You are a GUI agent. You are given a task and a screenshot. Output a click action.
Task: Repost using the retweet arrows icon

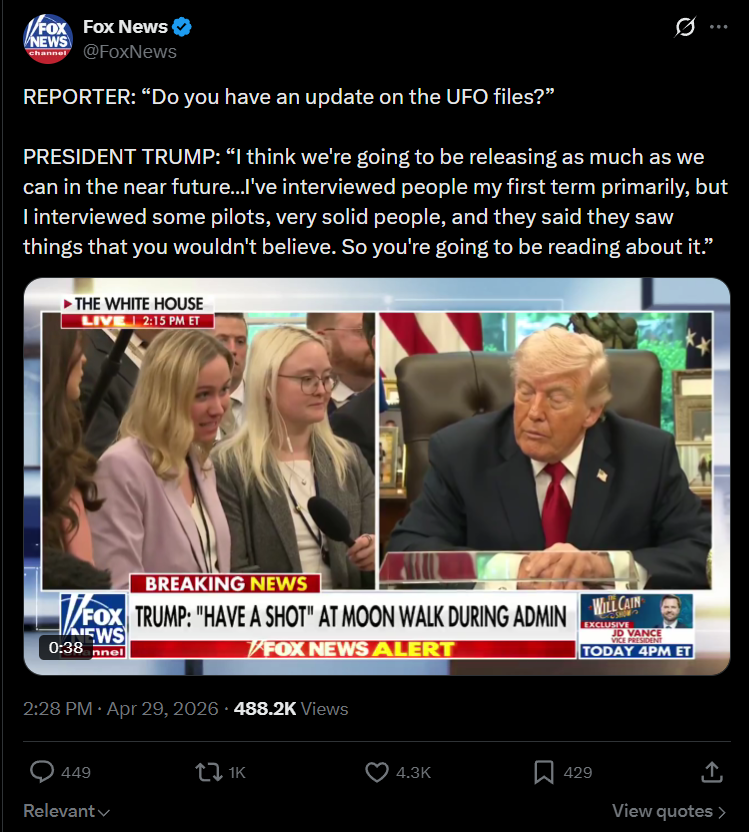(209, 772)
